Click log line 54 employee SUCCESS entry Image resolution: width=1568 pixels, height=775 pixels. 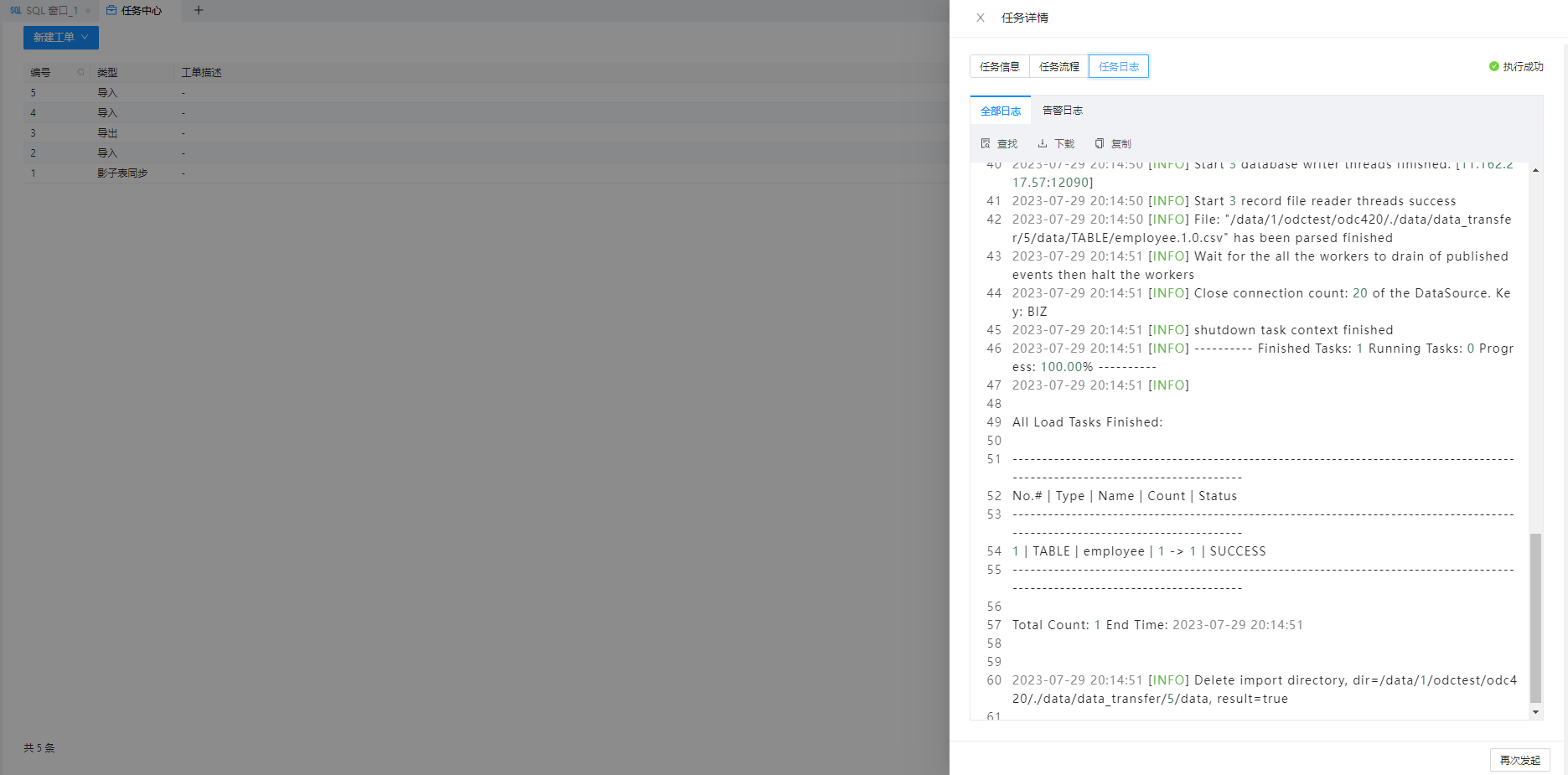pos(1139,551)
